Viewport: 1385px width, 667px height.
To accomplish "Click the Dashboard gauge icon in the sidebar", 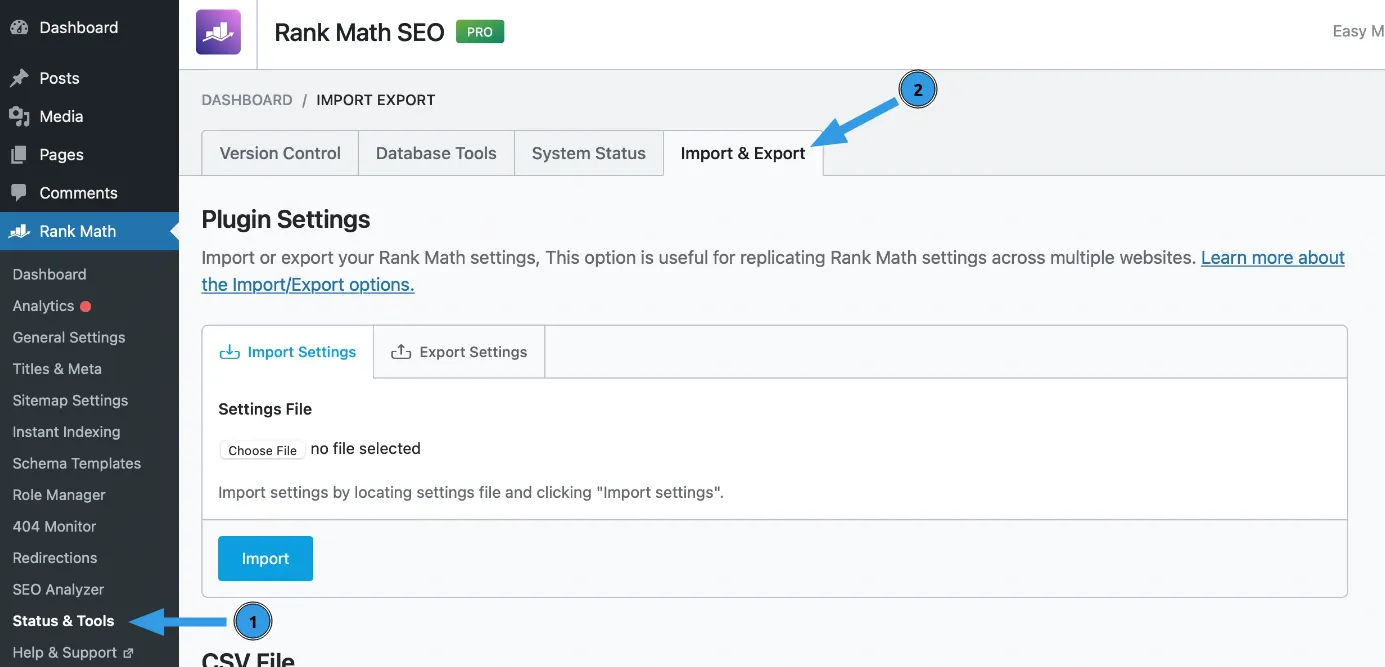I will click(x=19, y=27).
